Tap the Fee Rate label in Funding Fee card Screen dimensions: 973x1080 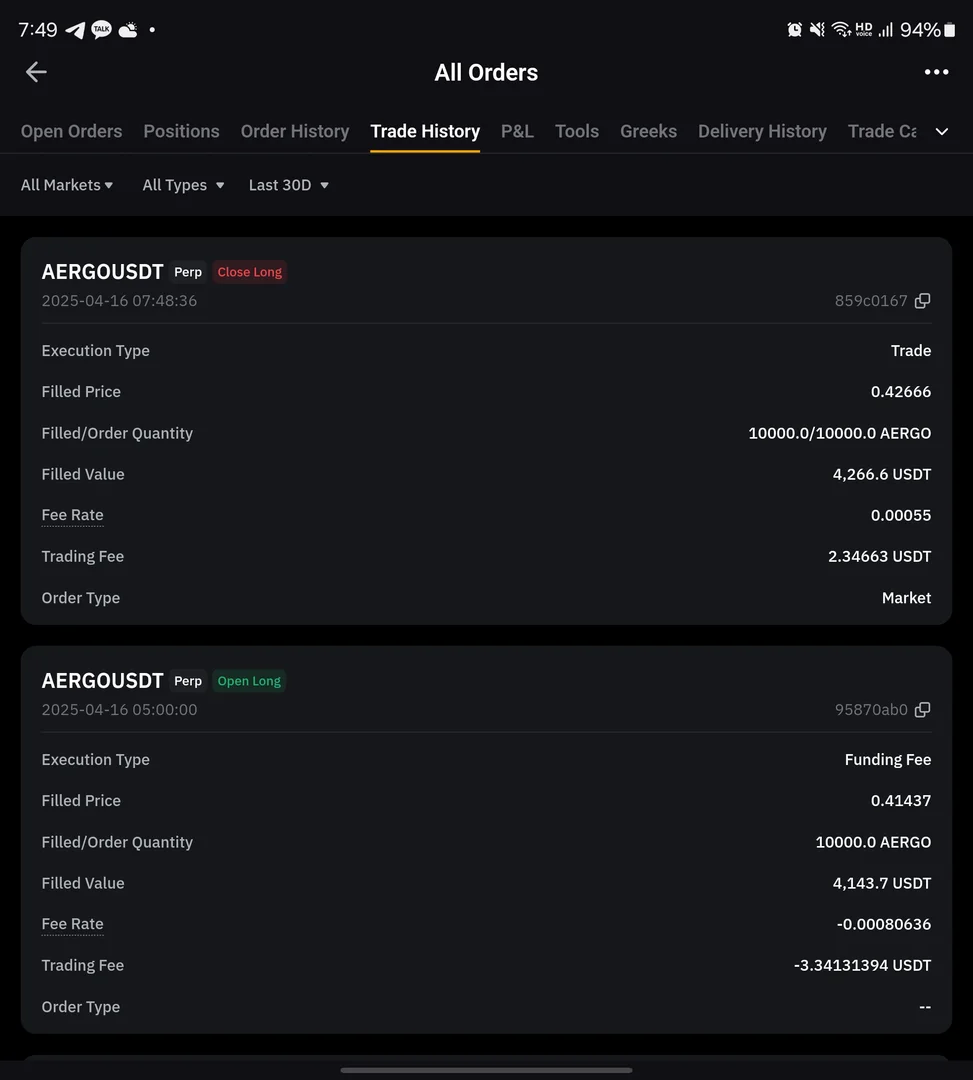[x=72, y=924]
